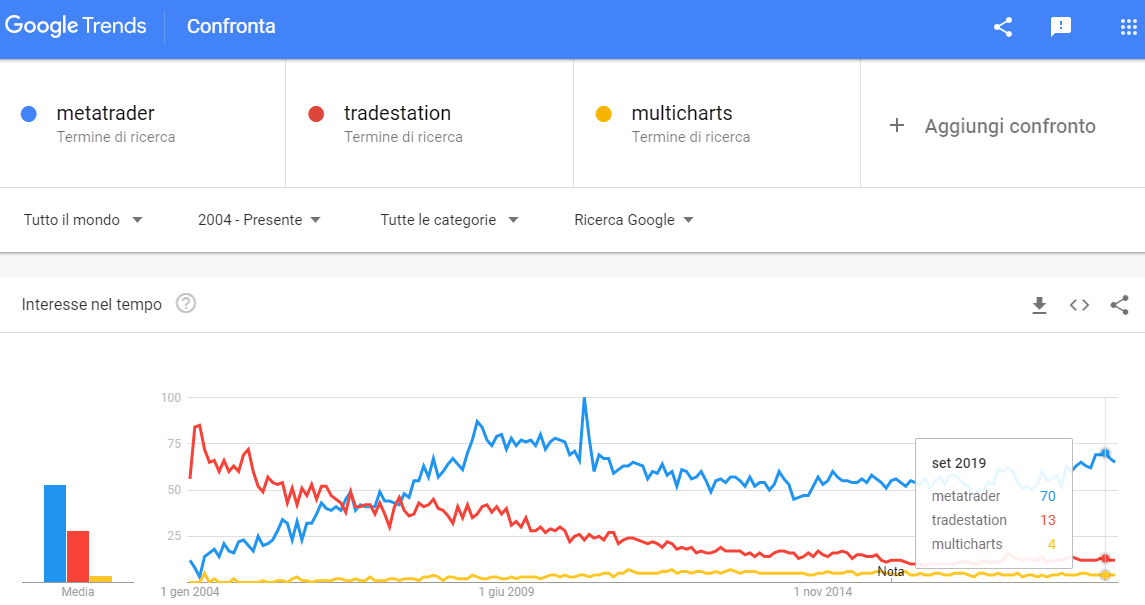Expand the Tutto il mondo region dropdown
This screenshot has height=605, width=1145.
pyautogui.click(x=83, y=220)
